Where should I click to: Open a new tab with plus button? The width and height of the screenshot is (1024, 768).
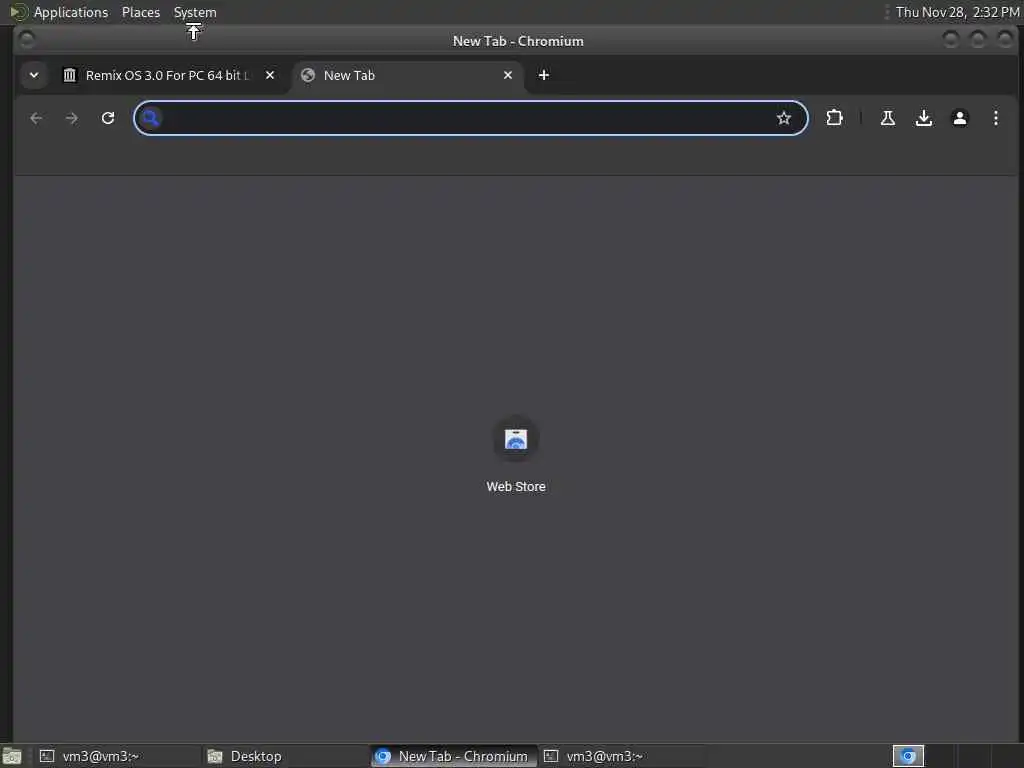543,75
